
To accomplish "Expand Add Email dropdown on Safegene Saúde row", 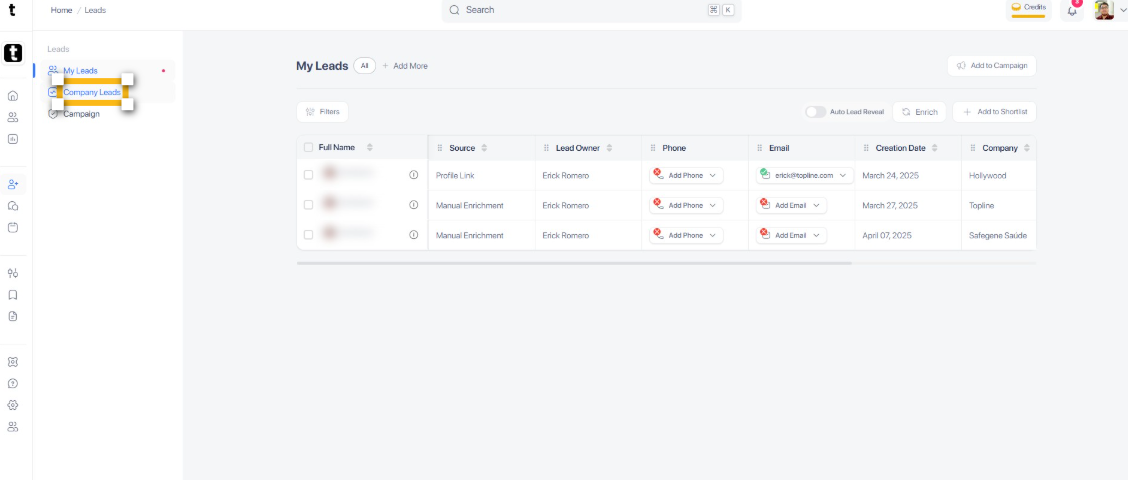I will (x=791, y=235).
